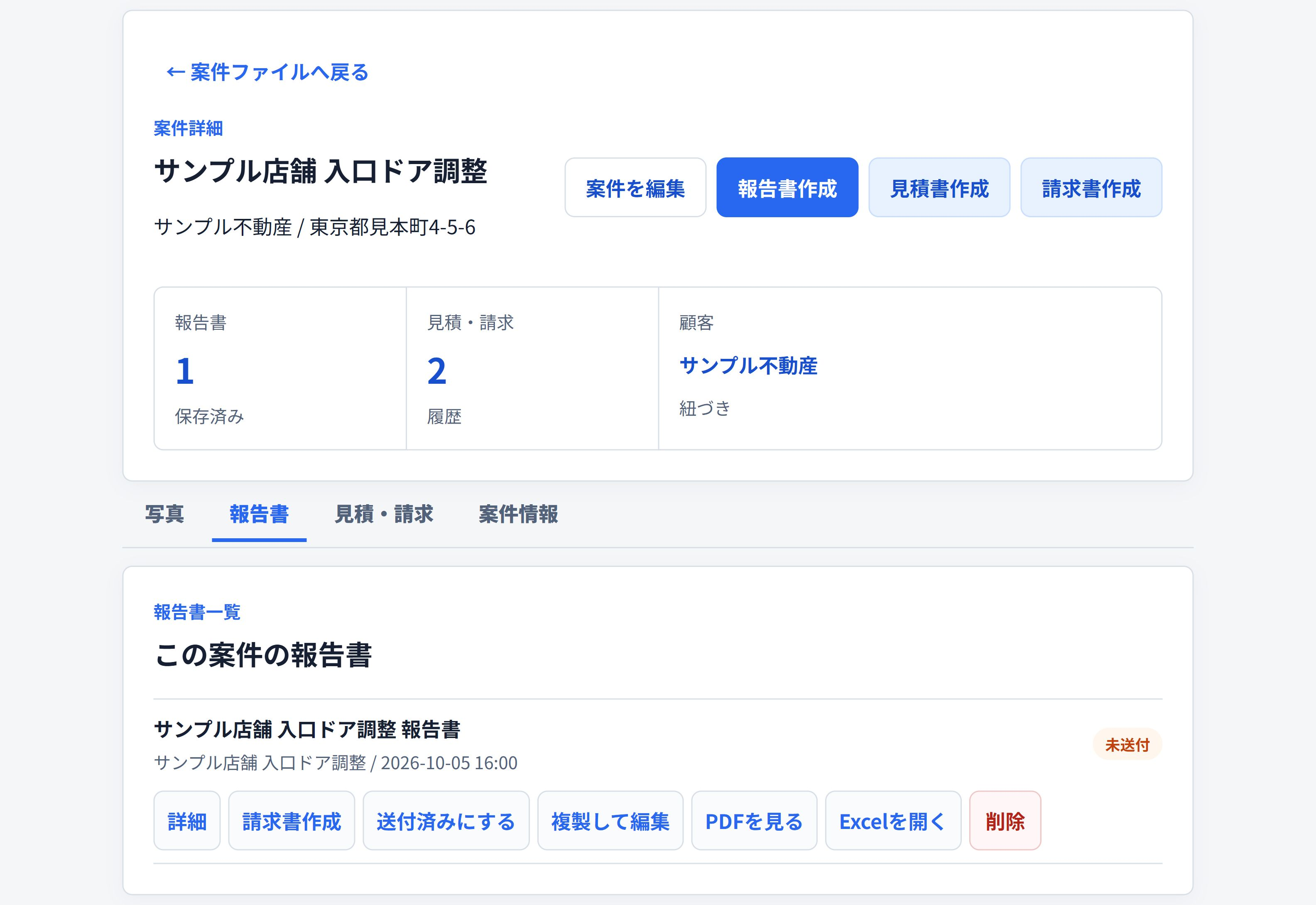This screenshot has width=1316, height=905.
Task: Switch to the 案件情報 tab
Action: 518,514
